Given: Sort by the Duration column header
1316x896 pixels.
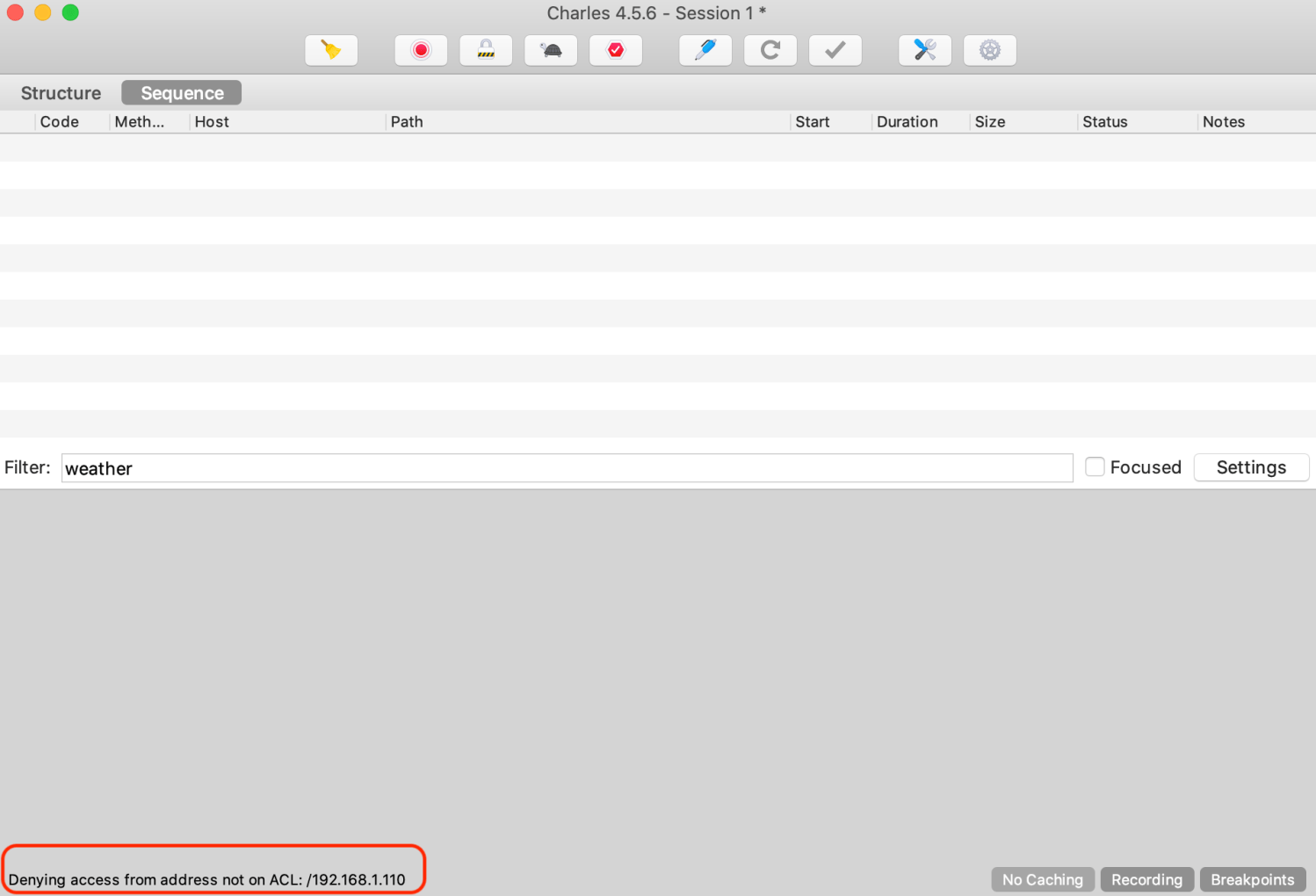Looking at the screenshot, I should click(x=907, y=122).
